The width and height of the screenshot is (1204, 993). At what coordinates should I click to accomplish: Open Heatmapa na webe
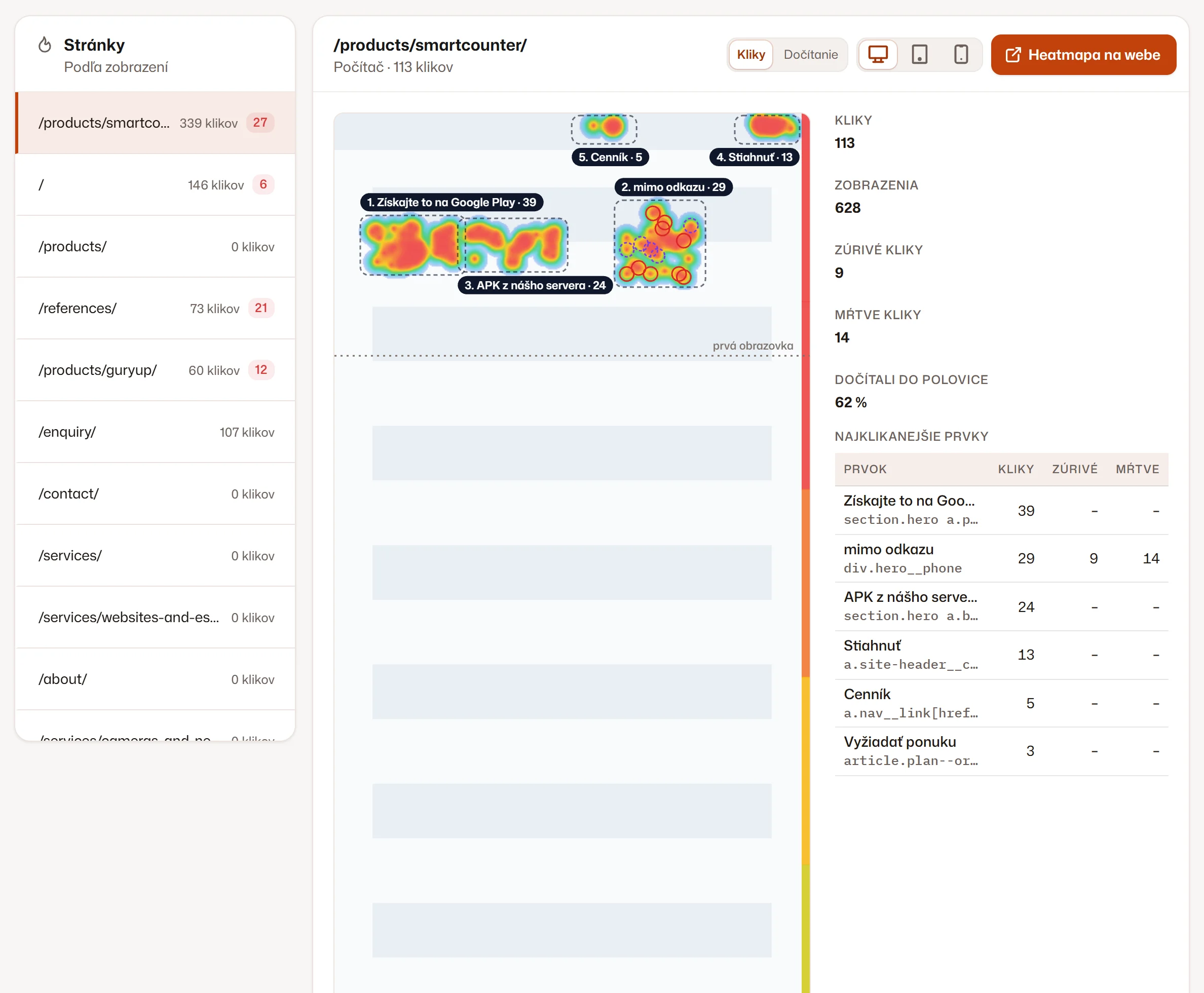tap(1083, 55)
